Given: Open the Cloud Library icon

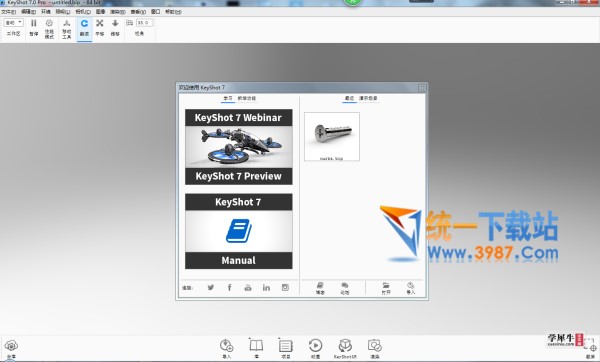Looking at the screenshot, I should tap(11, 348).
